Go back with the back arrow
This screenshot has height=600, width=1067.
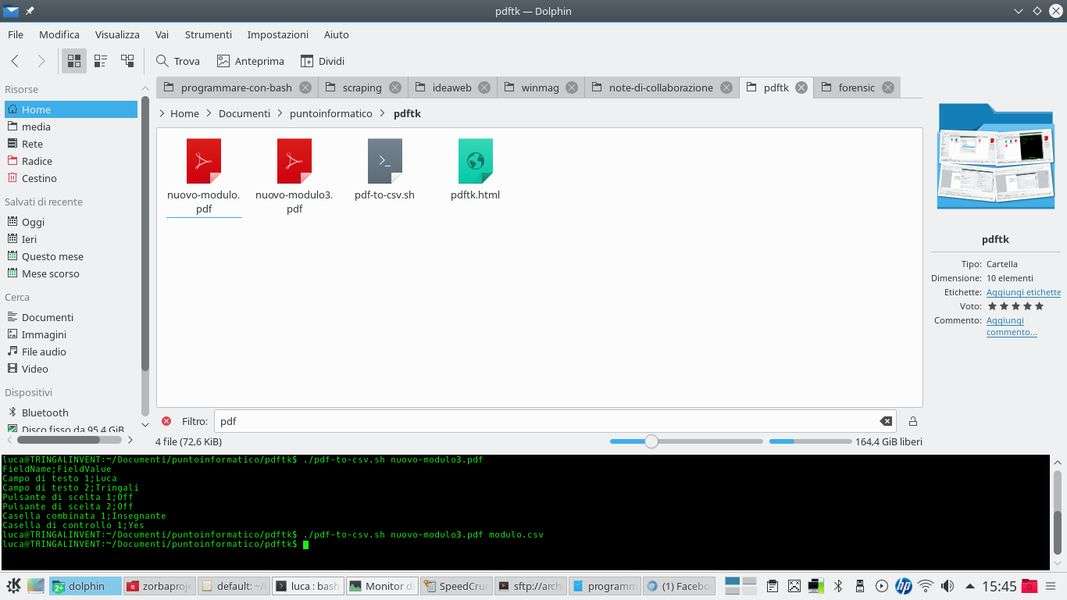tap(15, 61)
